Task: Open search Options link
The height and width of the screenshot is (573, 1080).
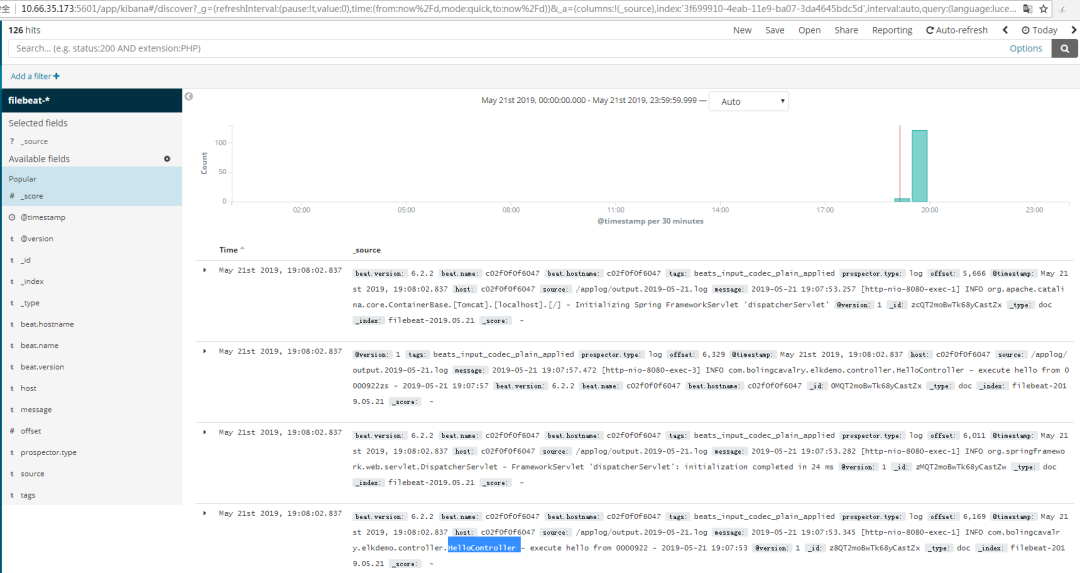Action: click(1026, 48)
